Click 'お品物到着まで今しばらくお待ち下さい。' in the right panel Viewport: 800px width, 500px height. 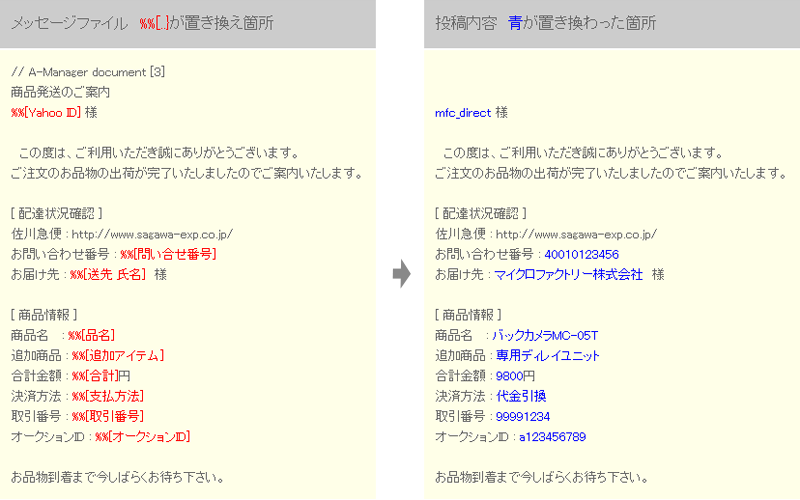542,478
